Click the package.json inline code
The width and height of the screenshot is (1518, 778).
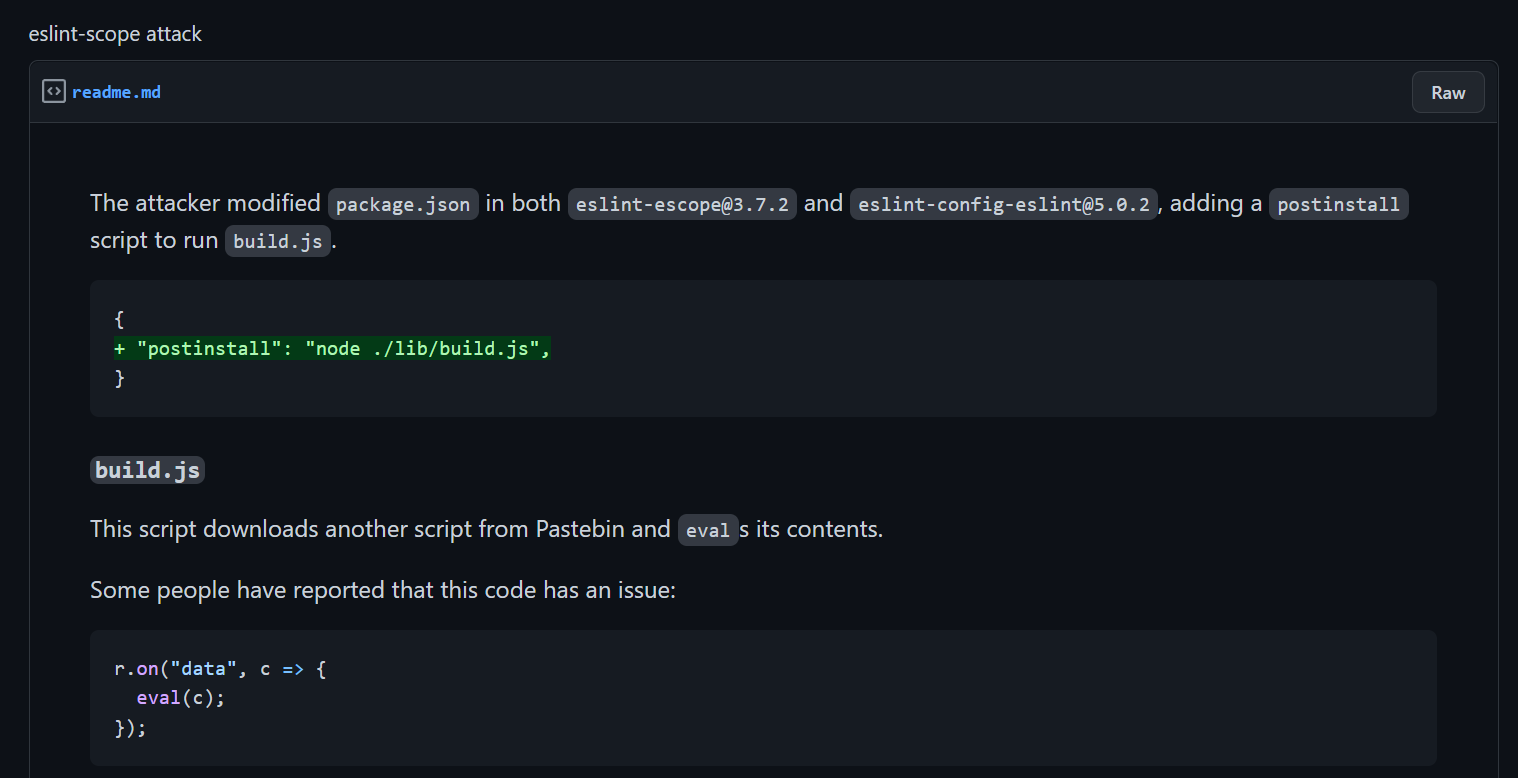[403, 204]
